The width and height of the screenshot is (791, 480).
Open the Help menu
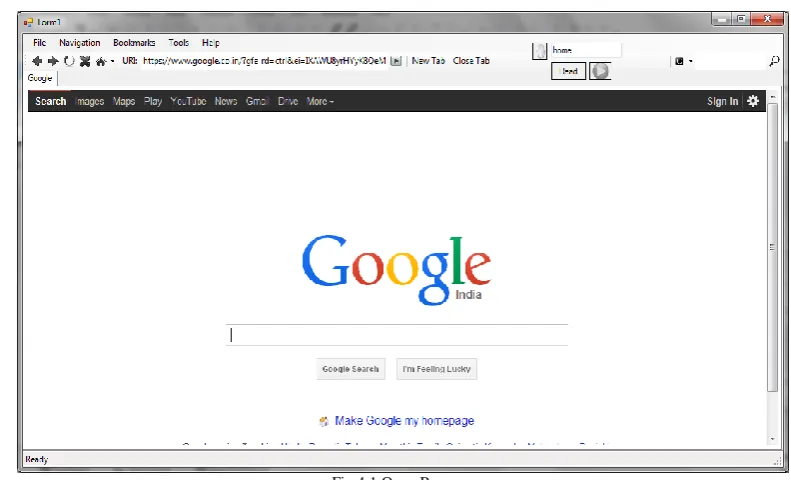211,43
